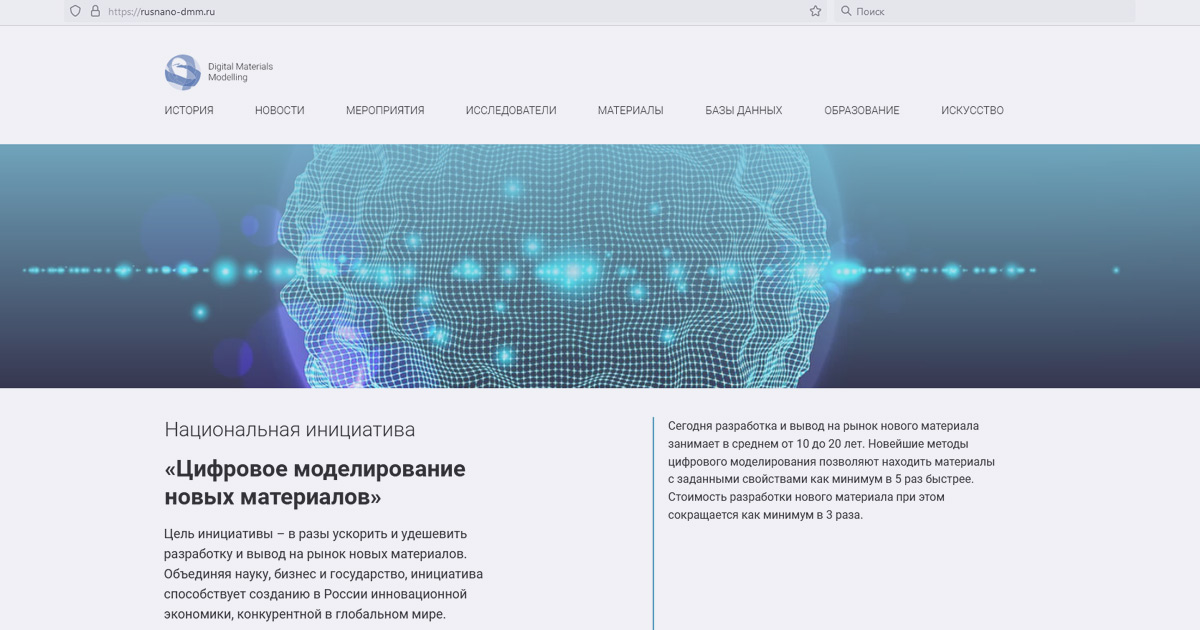Click the "Цифровое моделирование новых материалов" title
The width and height of the screenshot is (1200, 630).
[x=315, y=482]
